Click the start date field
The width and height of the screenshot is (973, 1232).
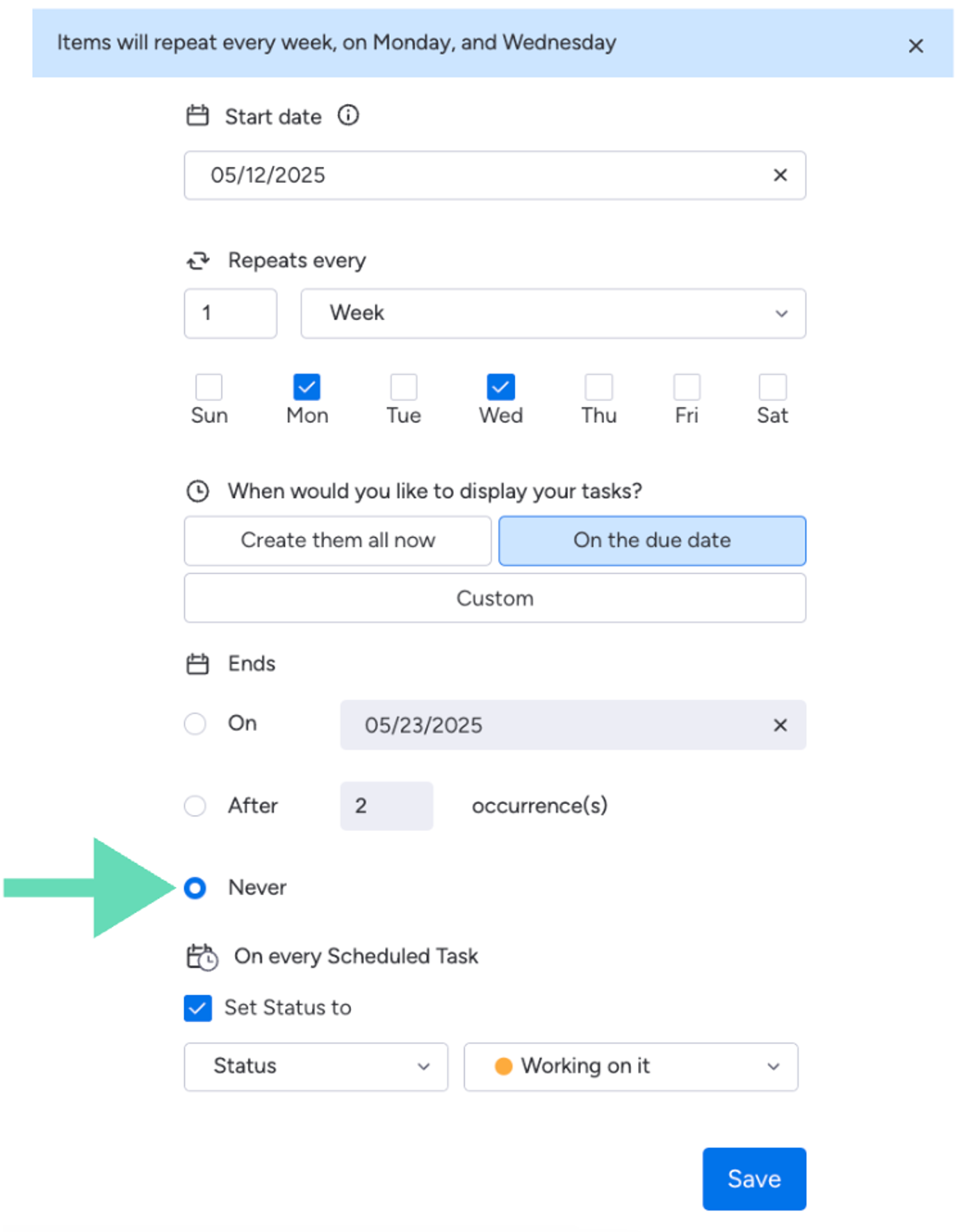pos(495,175)
